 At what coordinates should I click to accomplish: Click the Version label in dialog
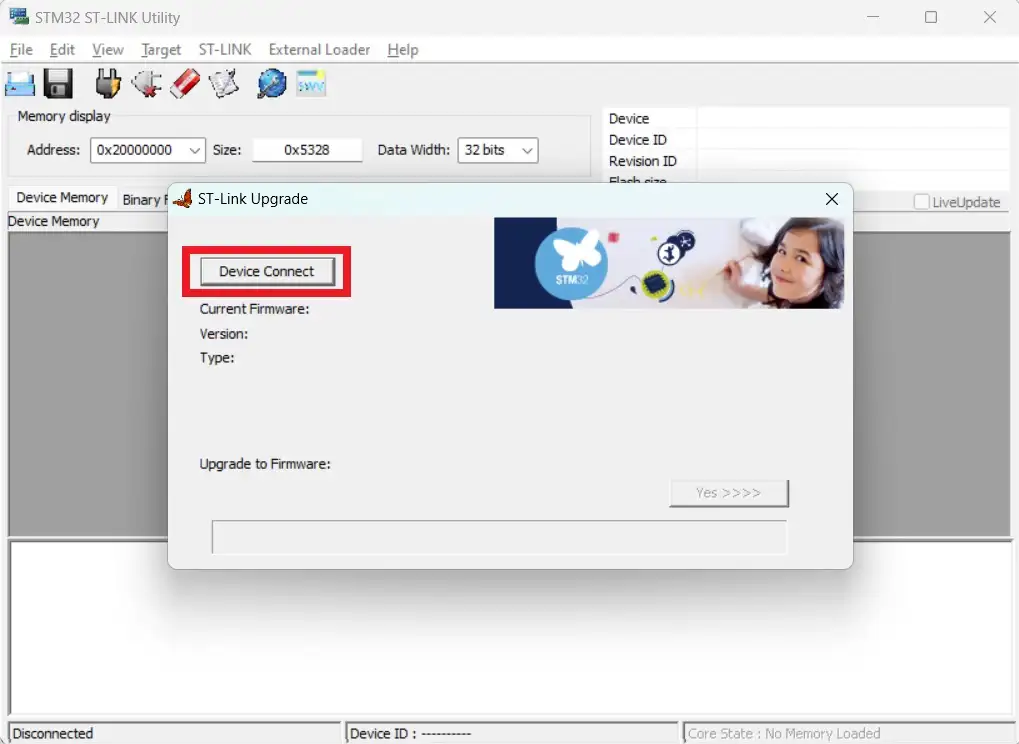[224, 334]
